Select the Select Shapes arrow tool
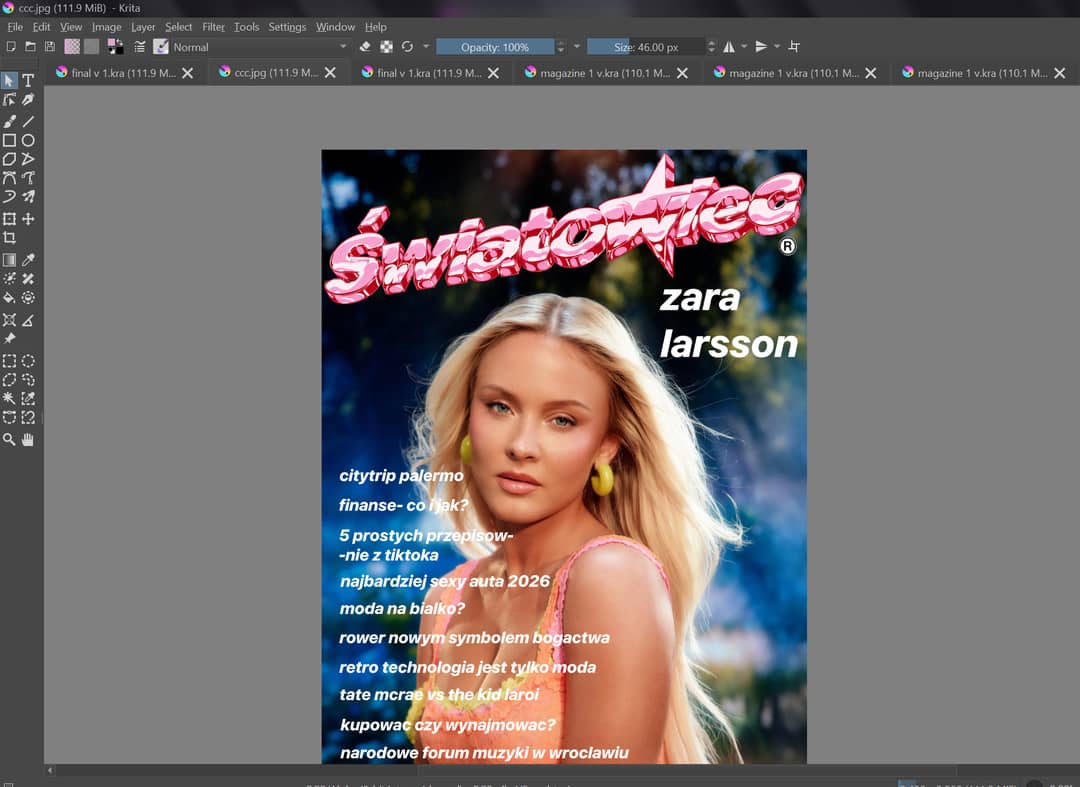 pos(9,81)
